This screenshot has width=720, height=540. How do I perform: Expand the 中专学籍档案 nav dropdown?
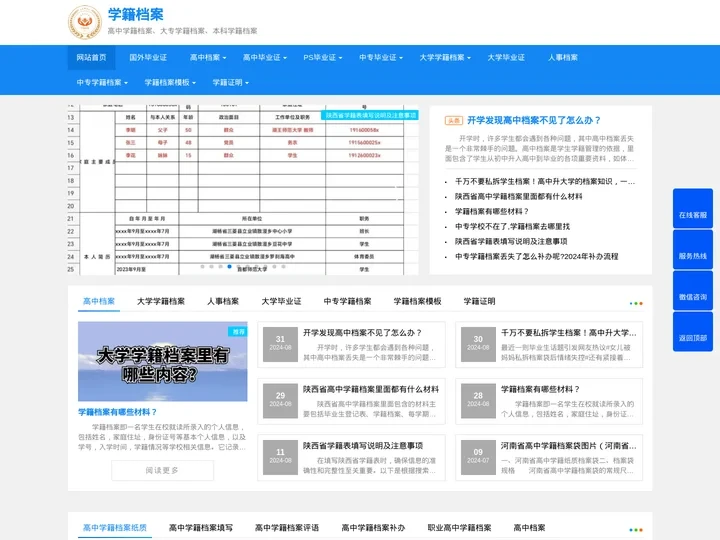102,83
